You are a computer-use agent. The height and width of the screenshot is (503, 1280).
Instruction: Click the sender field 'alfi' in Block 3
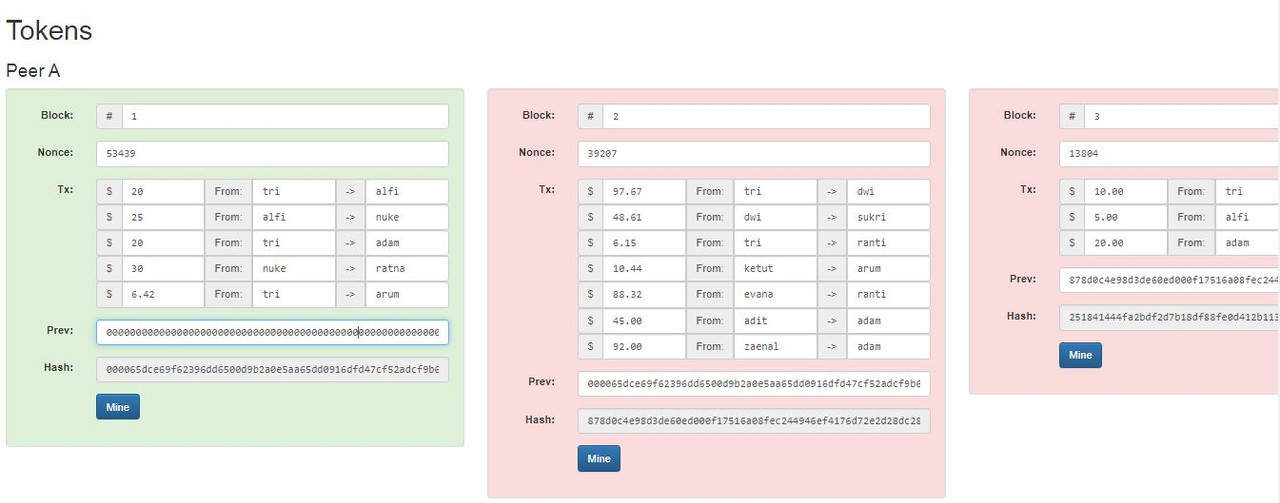click(x=1247, y=217)
